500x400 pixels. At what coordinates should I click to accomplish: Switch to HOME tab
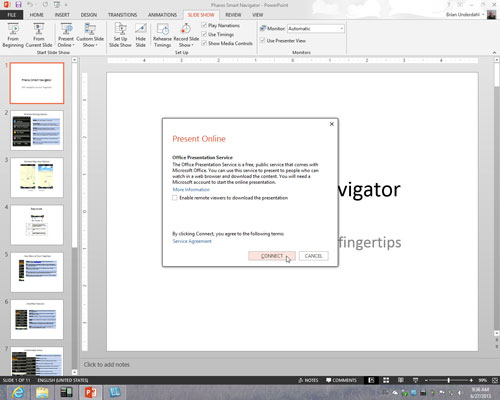pyautogui.click(x=37, y=15)
